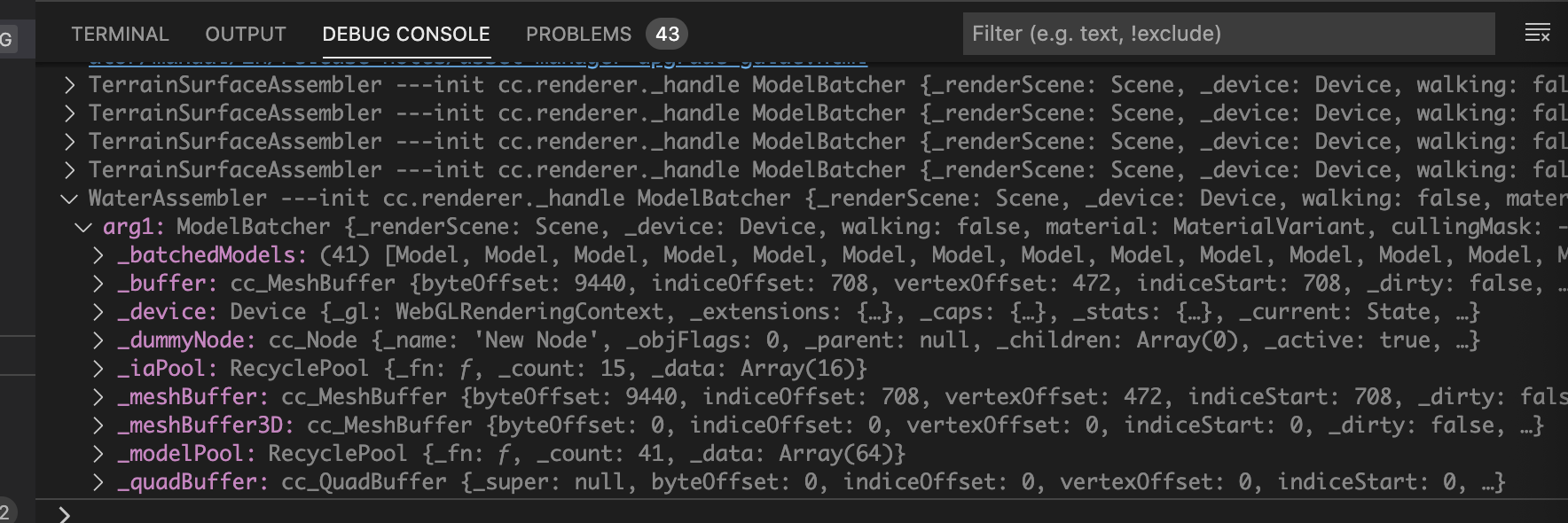
Task: Expand the _iaPool RecyclePool property
Action: coord(98,369)
